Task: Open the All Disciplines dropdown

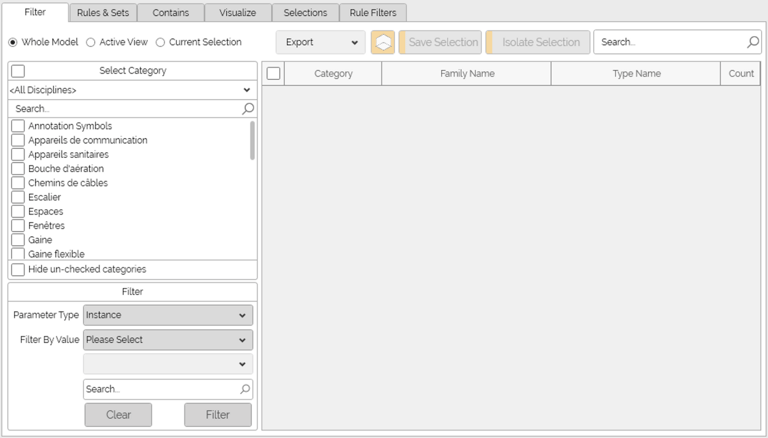Action: 132,90
